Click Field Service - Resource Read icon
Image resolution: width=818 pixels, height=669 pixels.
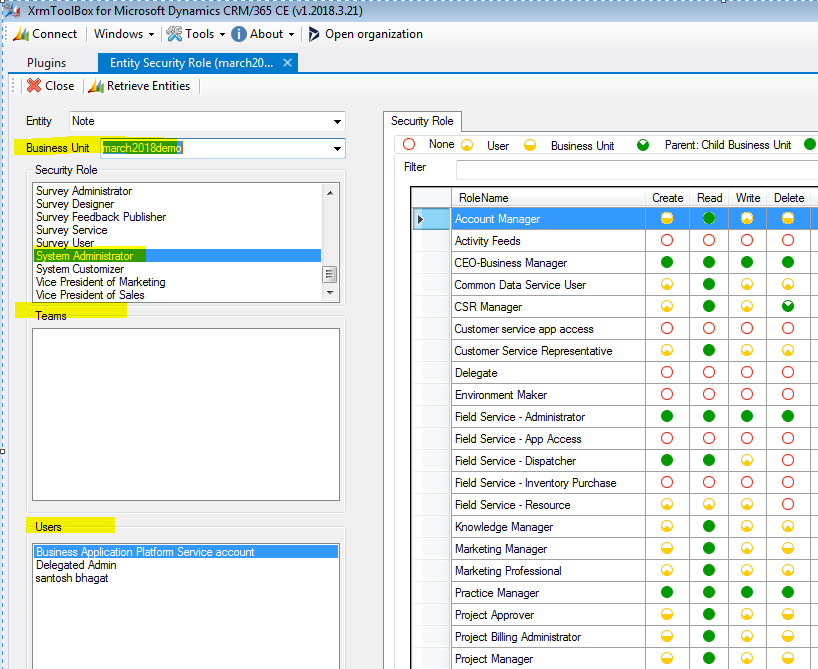coord(708,504)
